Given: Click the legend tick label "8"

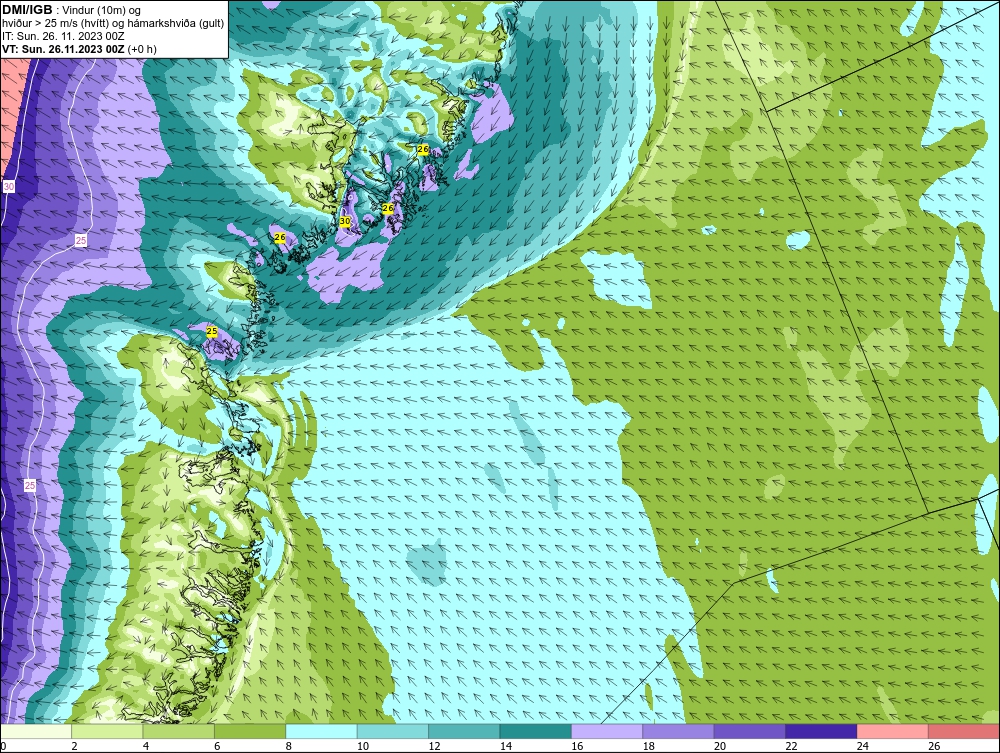Looking at the screenshot, I should tap(289, 746).
